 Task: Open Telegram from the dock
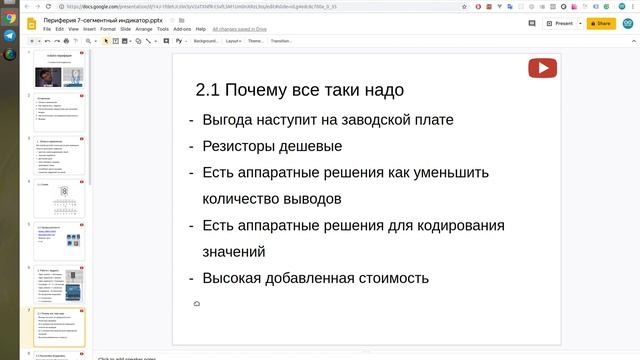point(9,36)
